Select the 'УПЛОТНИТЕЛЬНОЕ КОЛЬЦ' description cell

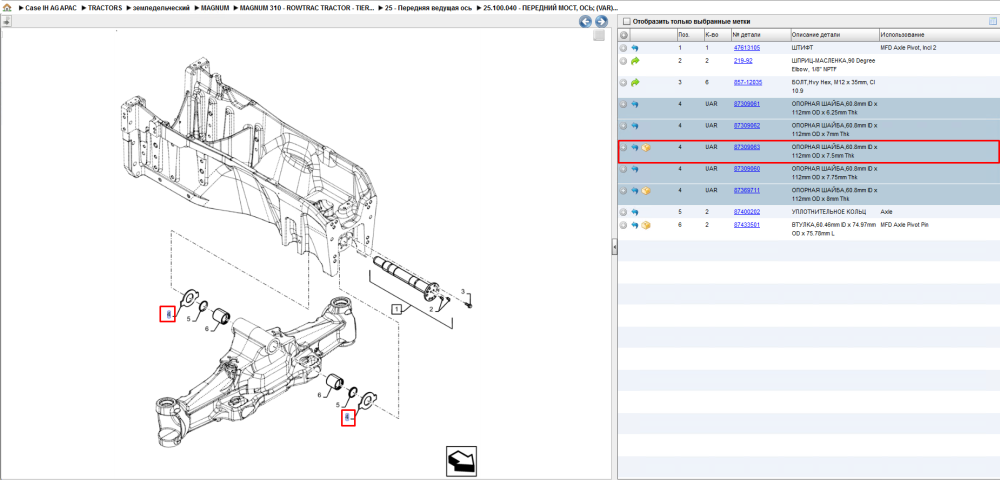828,211
